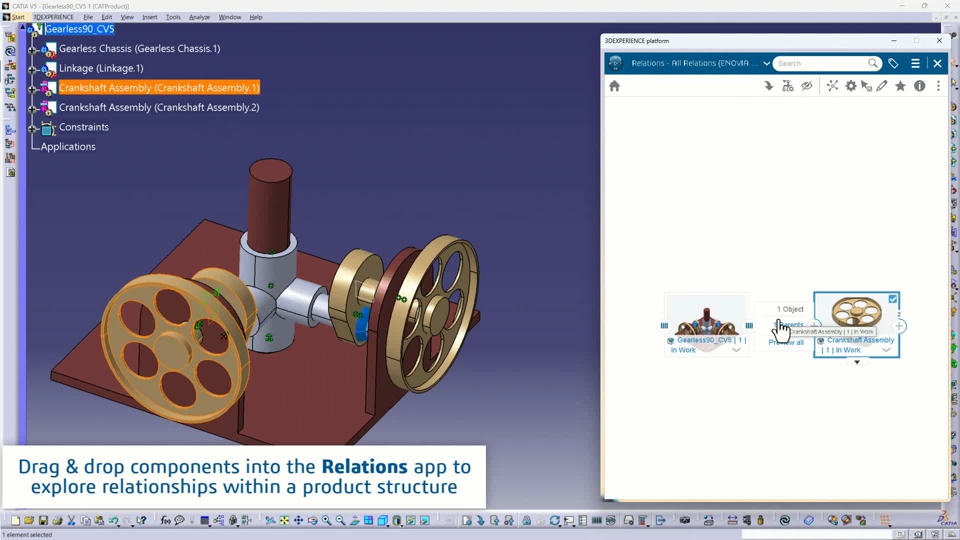Select Gearless90_CV5 root in the tree

[79, 29]
